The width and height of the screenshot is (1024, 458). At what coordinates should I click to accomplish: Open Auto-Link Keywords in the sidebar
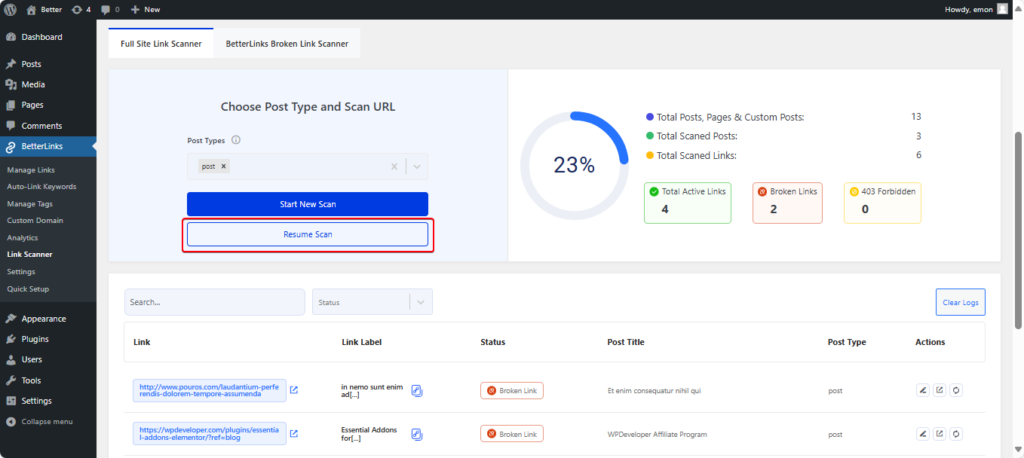41,186
